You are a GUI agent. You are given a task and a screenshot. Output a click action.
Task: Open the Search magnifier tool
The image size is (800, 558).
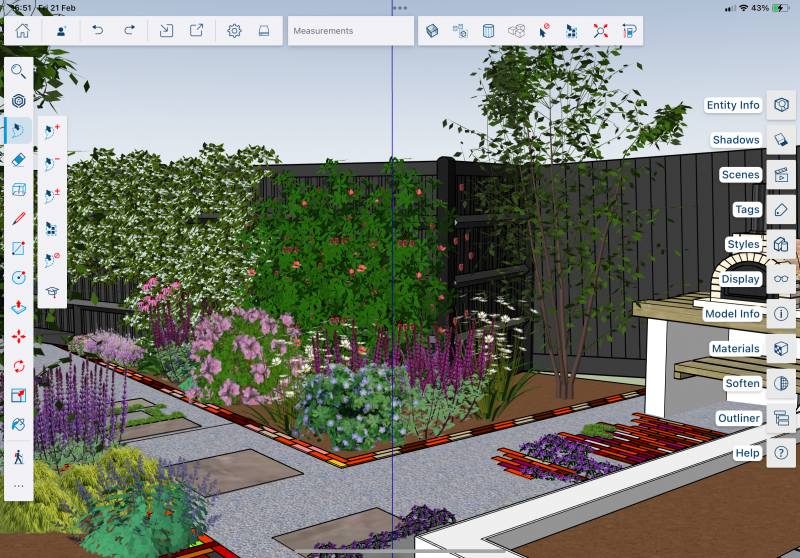pyautogui.click(x=18, y=71)
